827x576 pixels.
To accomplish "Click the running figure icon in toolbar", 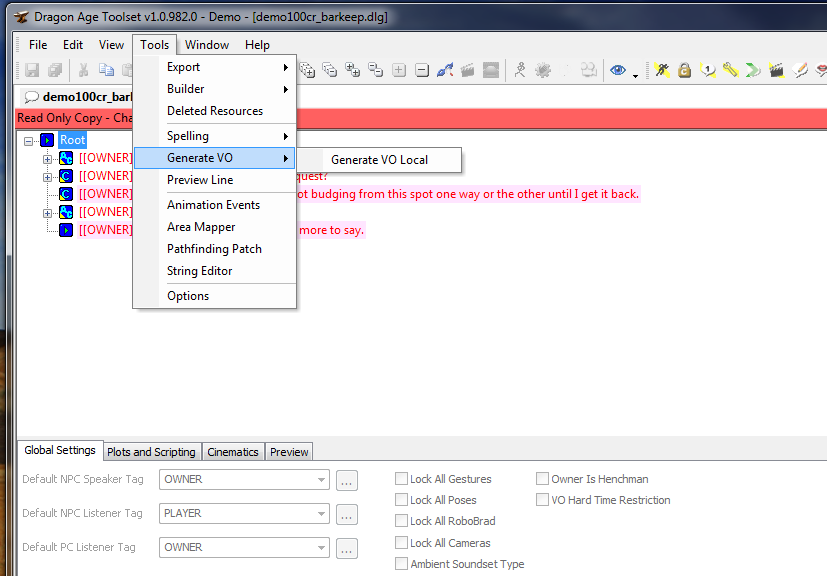I will pyautogui.click(x=520, y=70).
